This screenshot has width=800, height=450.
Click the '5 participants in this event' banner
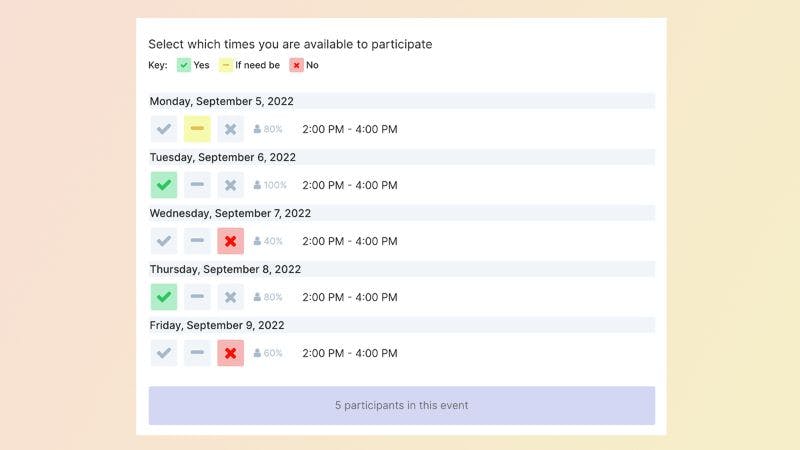point(402,405)
